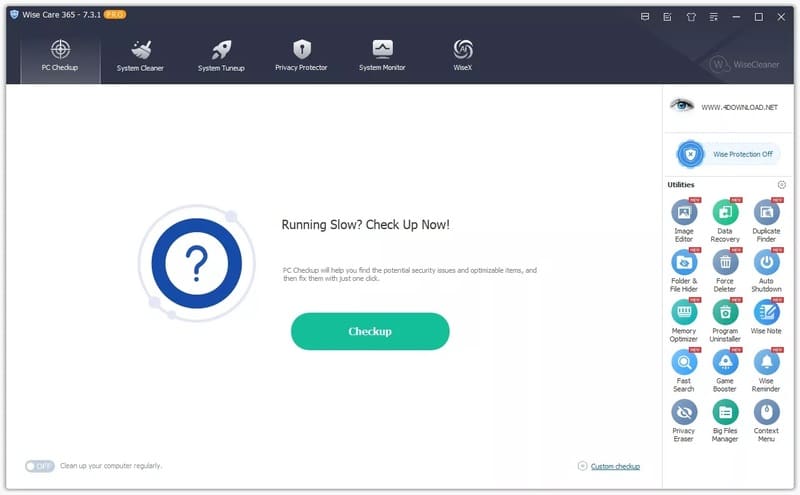Turn on Wise Protection
This screenshot has height=495, width=800.
point(728,154)
